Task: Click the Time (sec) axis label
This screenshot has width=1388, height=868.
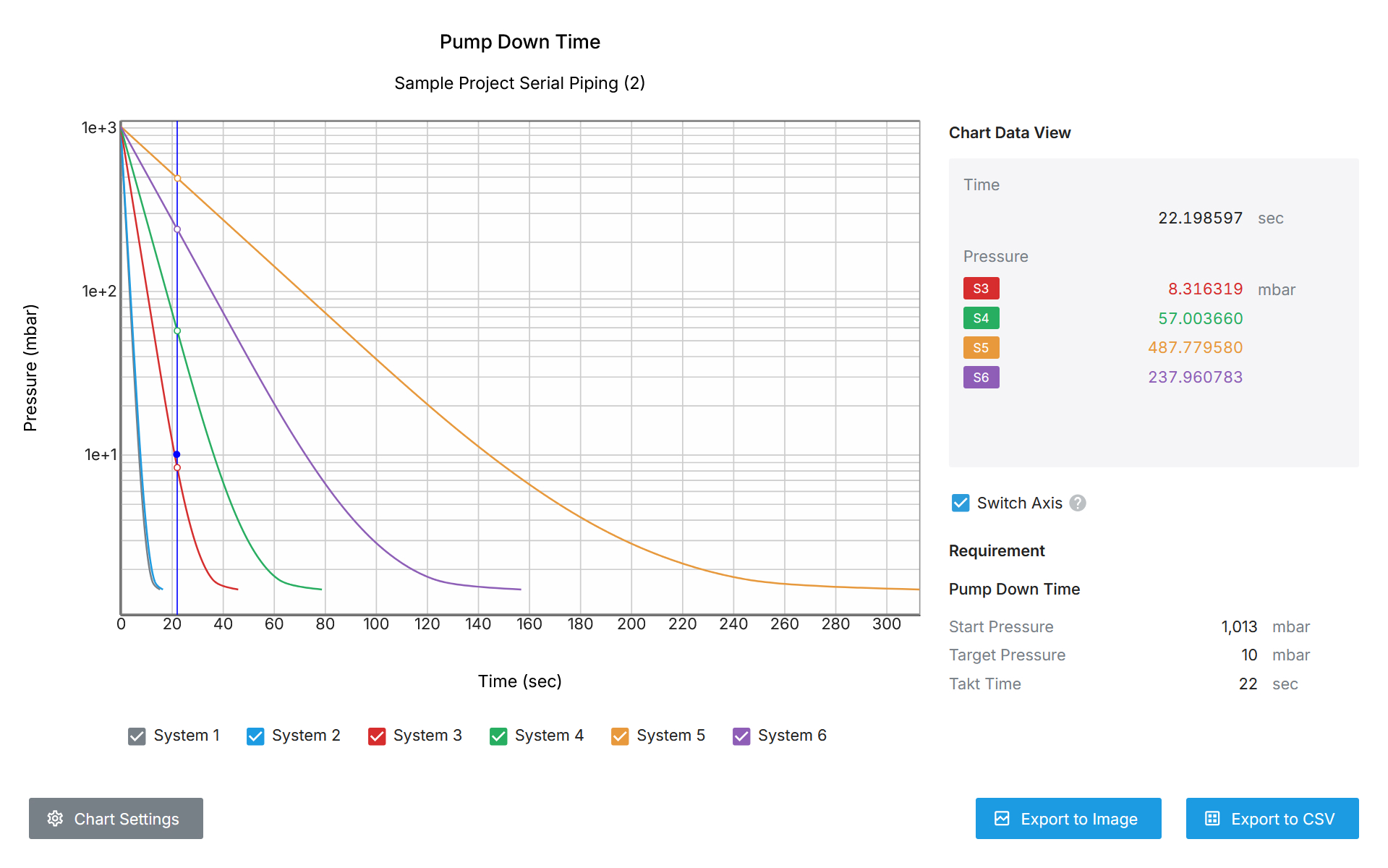Action: pos(520,681)
